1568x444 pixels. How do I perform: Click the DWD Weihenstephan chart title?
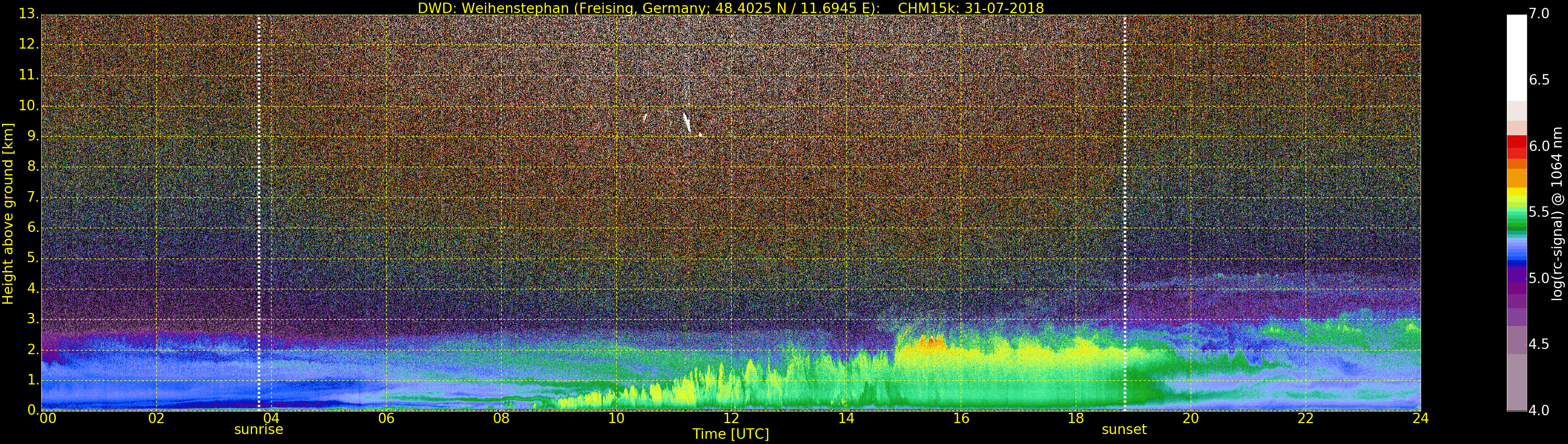point(731,8)
